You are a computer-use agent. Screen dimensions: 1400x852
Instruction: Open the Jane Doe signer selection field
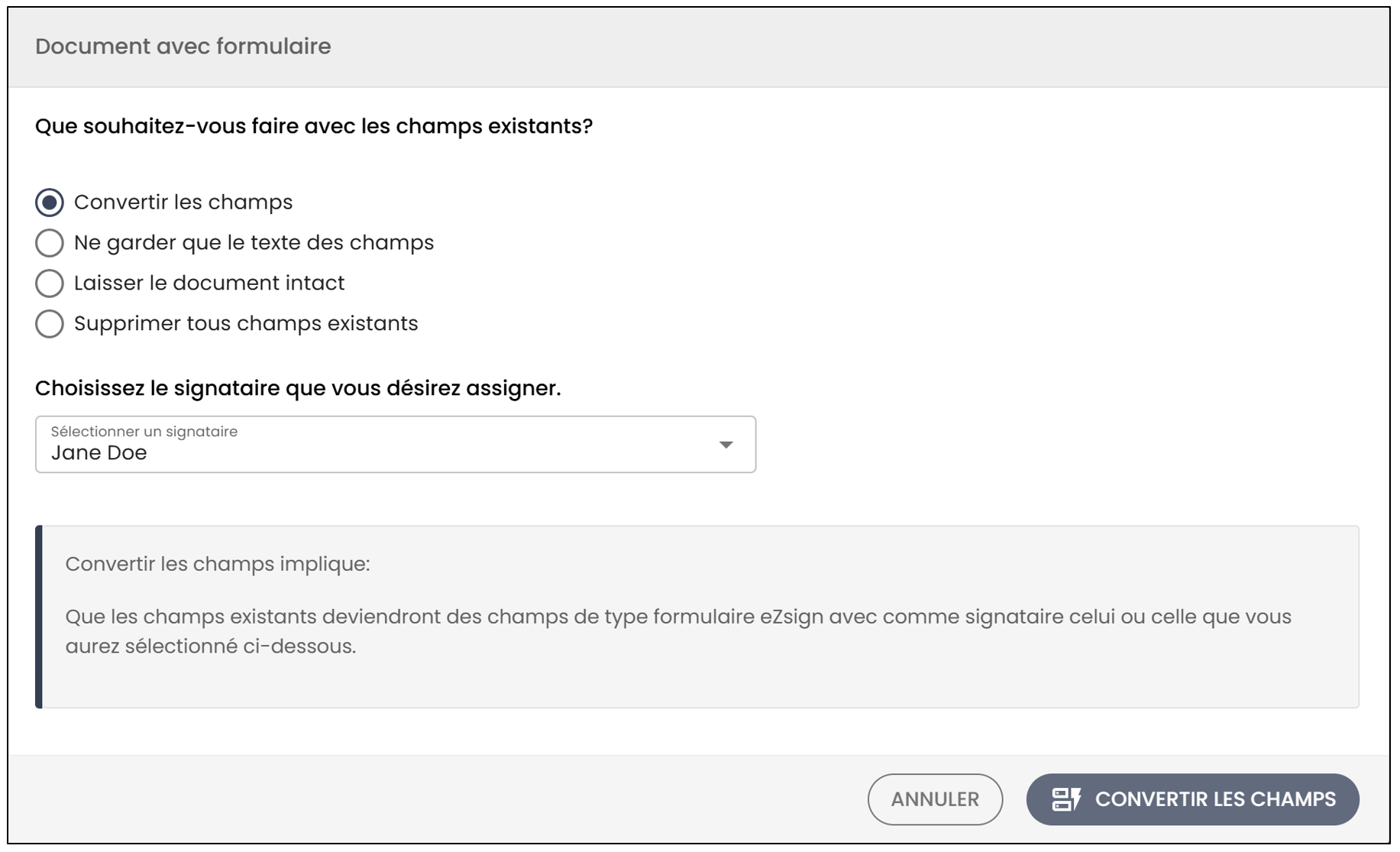(x=396, y=445)
